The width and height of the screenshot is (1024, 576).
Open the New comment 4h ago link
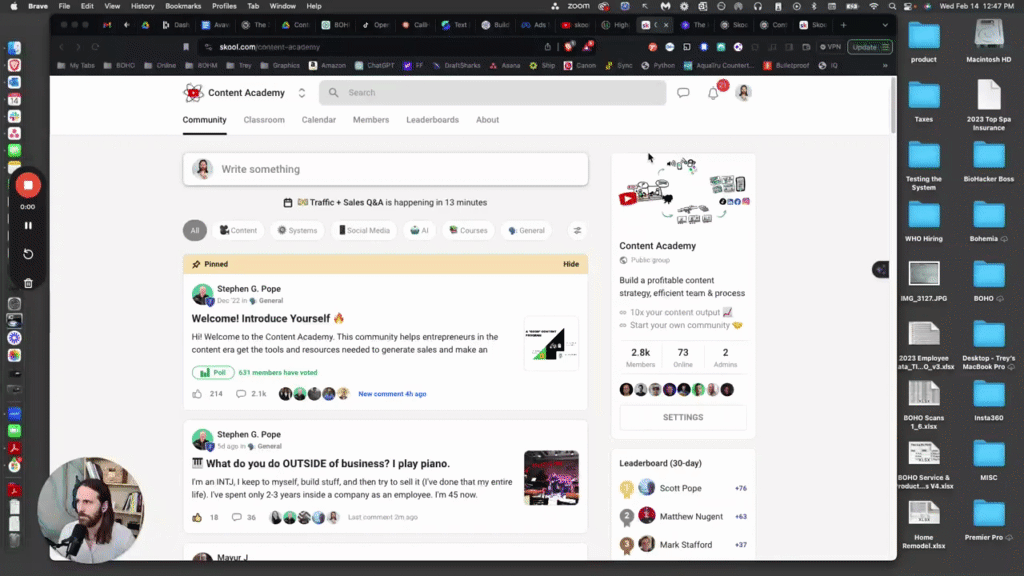point(392,394)
